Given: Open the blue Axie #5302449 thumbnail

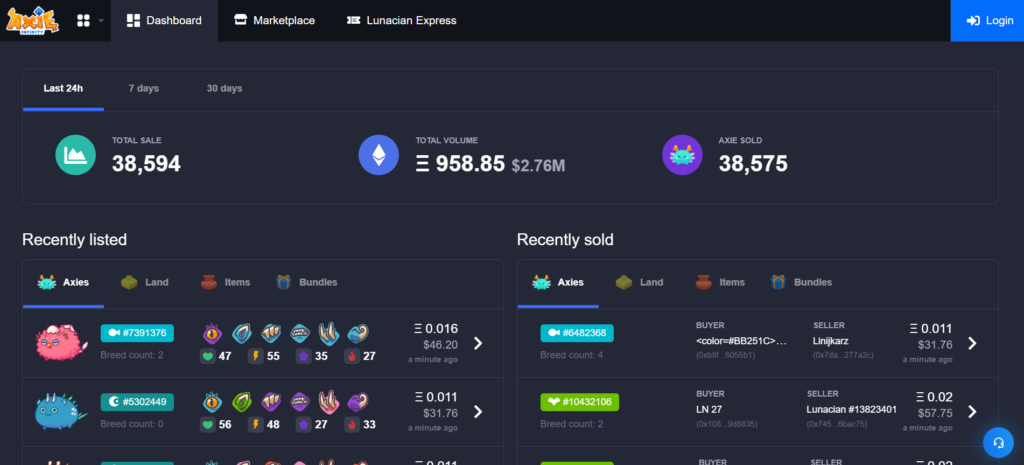Looking at the screenshot, I should coord(61,412).
